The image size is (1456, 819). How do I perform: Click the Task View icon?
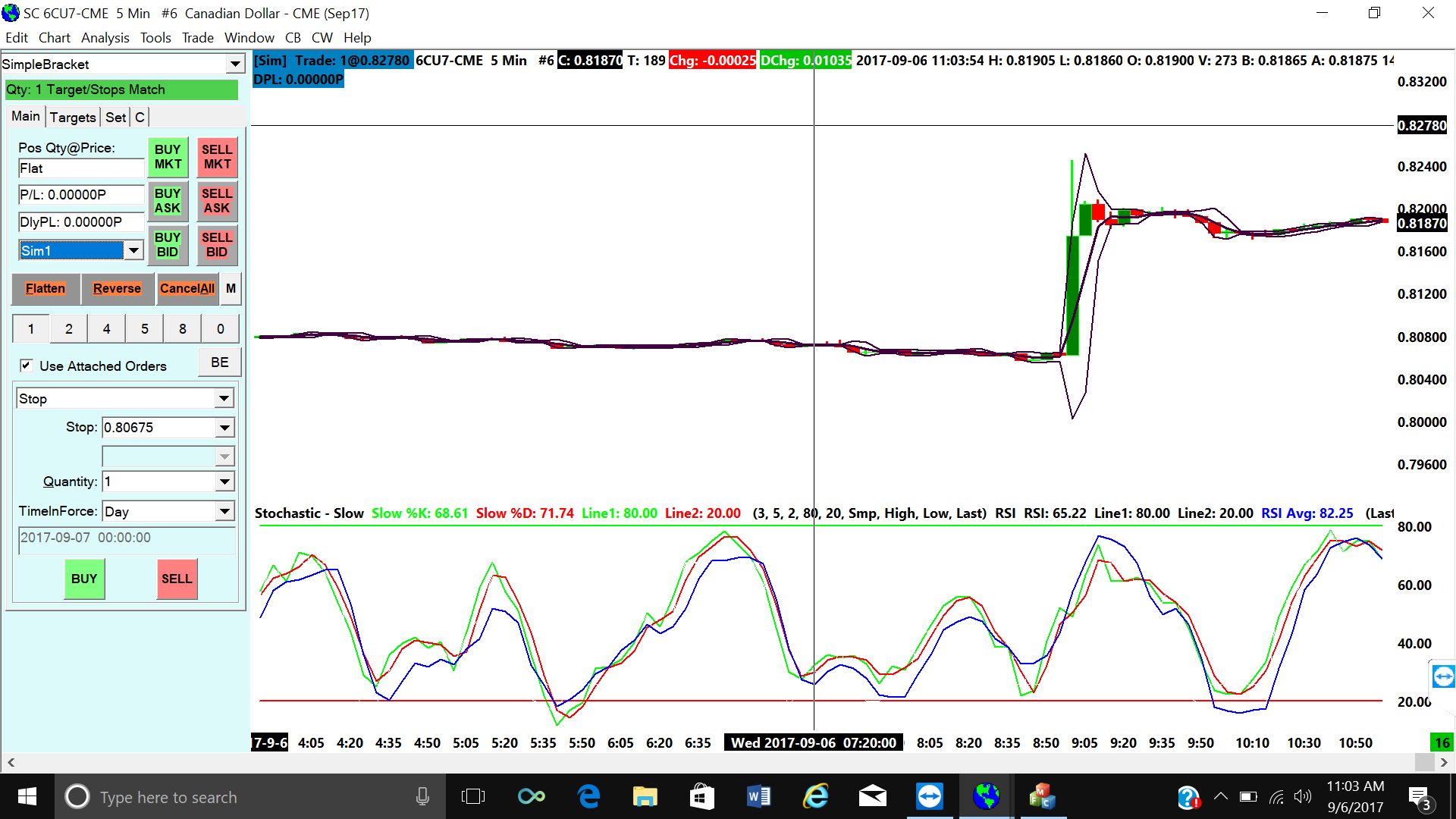click(473, 796)
